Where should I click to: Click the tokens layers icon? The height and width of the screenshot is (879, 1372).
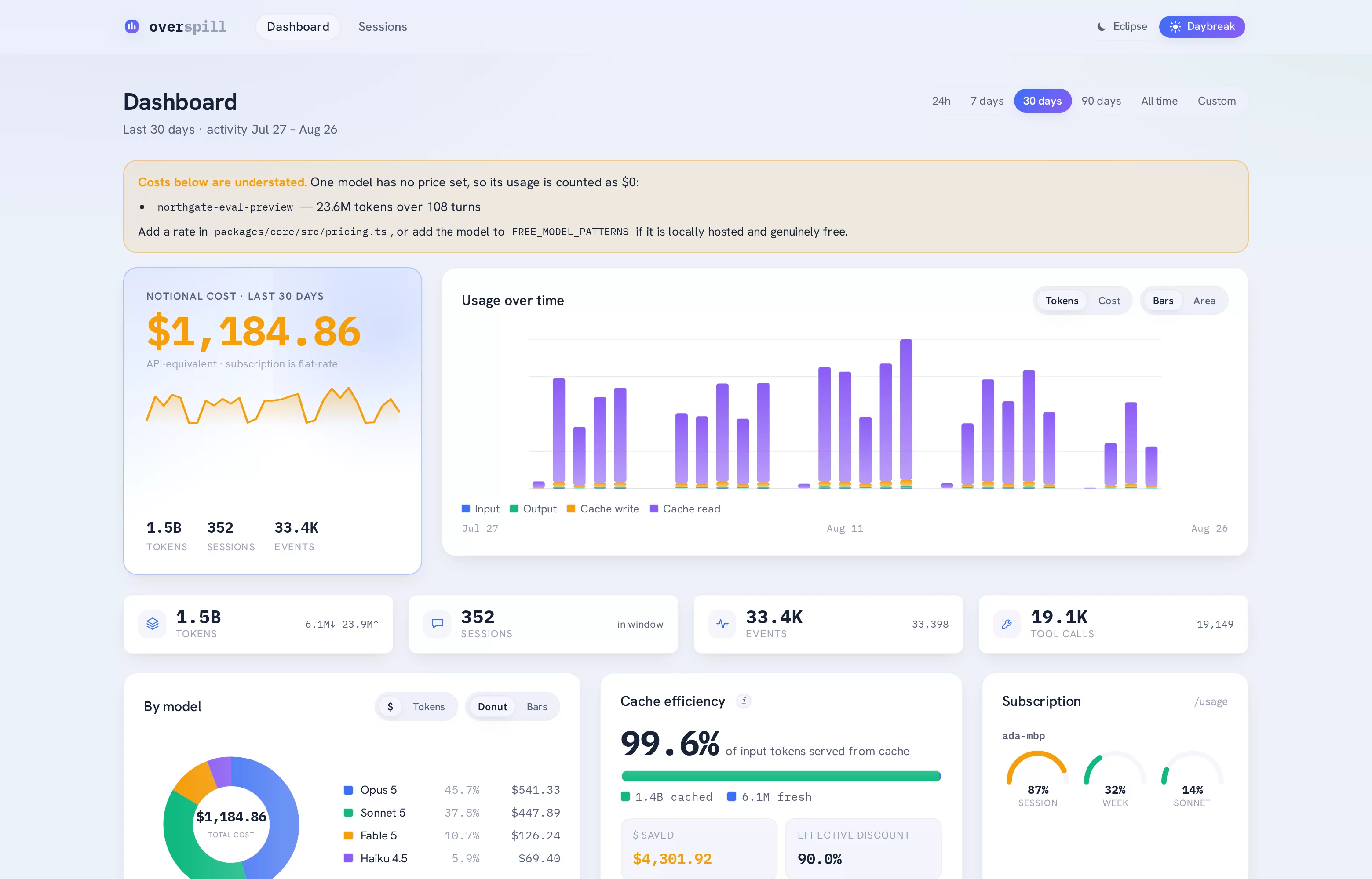[x=153, y=624]
